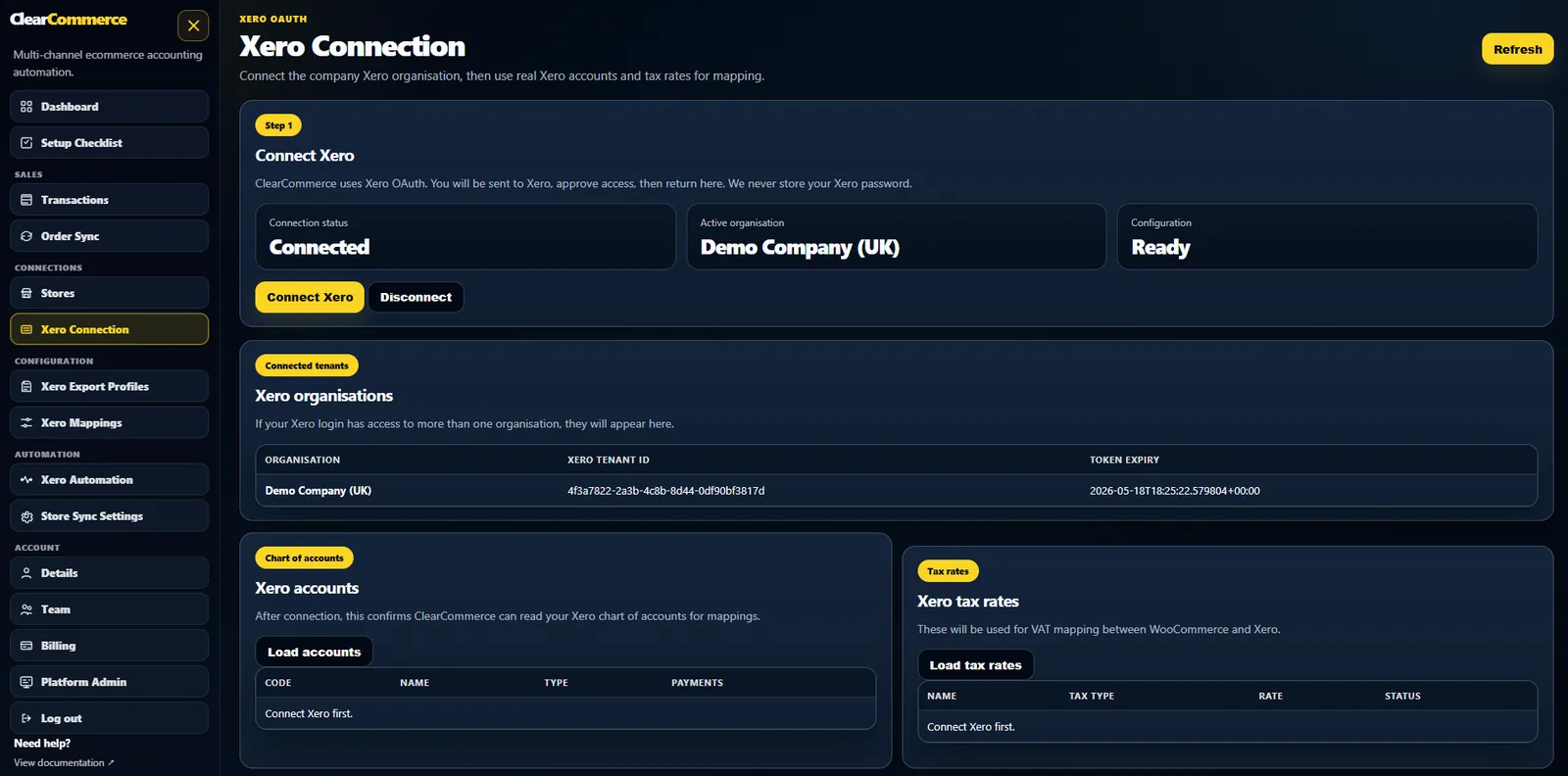The width and height of the screenshot is (1568, 776).
Task: Open the Dashboard page
Action: pos(109,107)
